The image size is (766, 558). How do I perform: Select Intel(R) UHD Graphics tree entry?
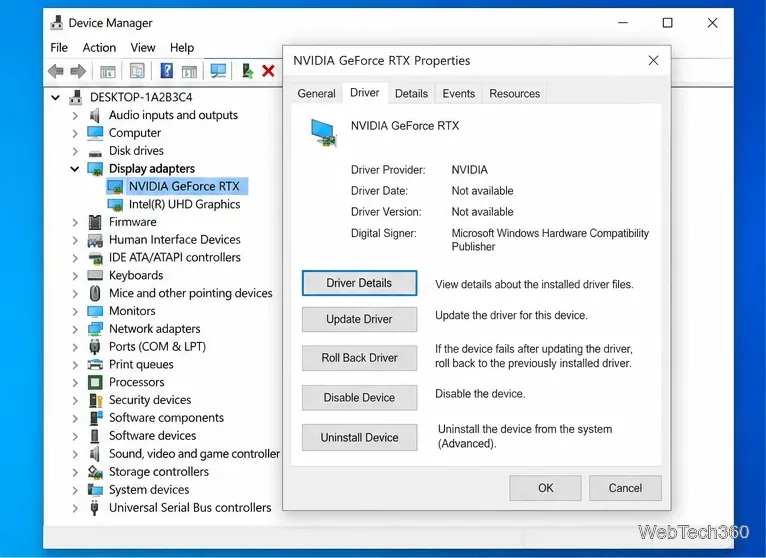184,204
